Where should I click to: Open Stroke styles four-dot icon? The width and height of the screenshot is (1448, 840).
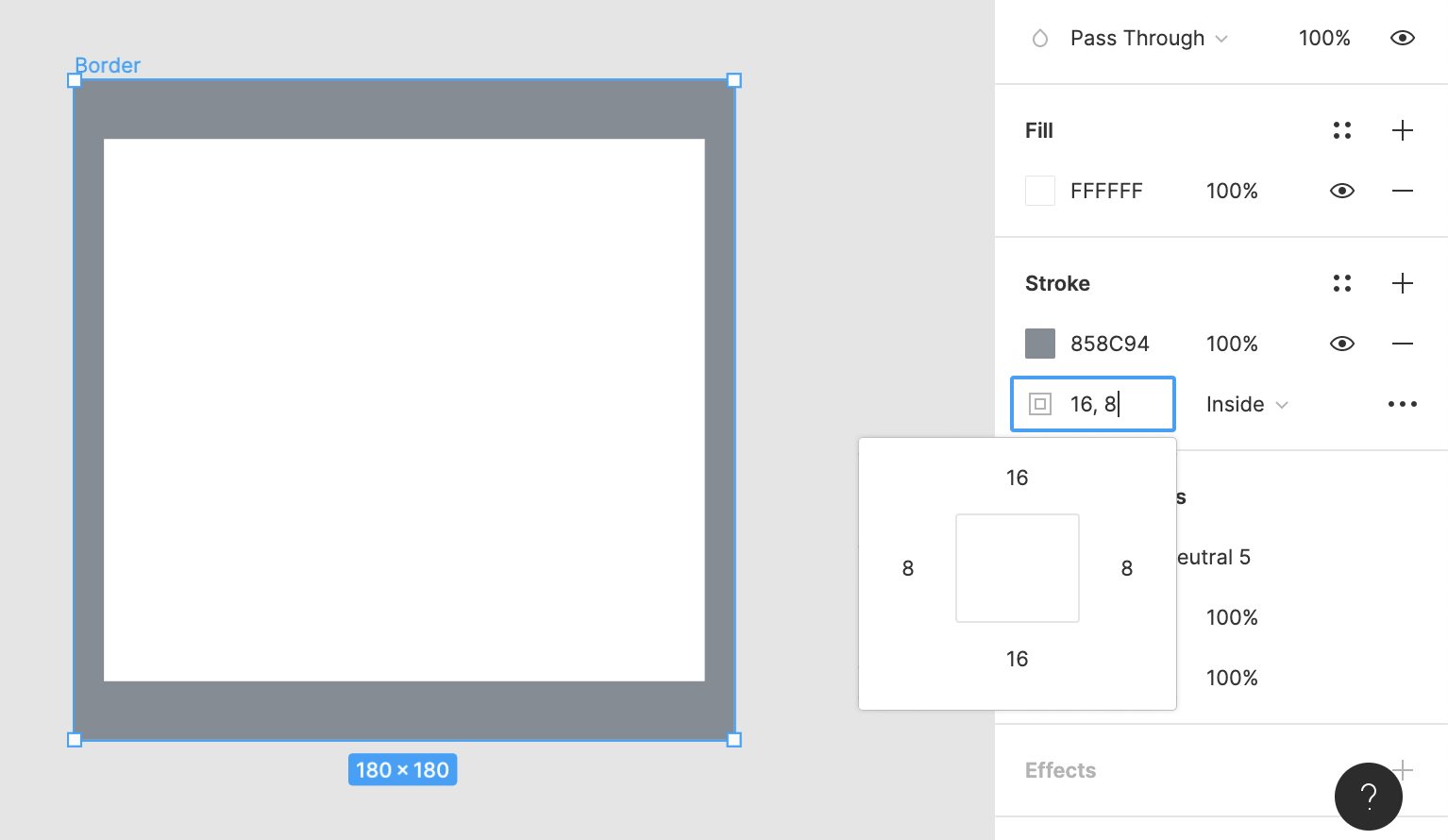coord(1341,283)
